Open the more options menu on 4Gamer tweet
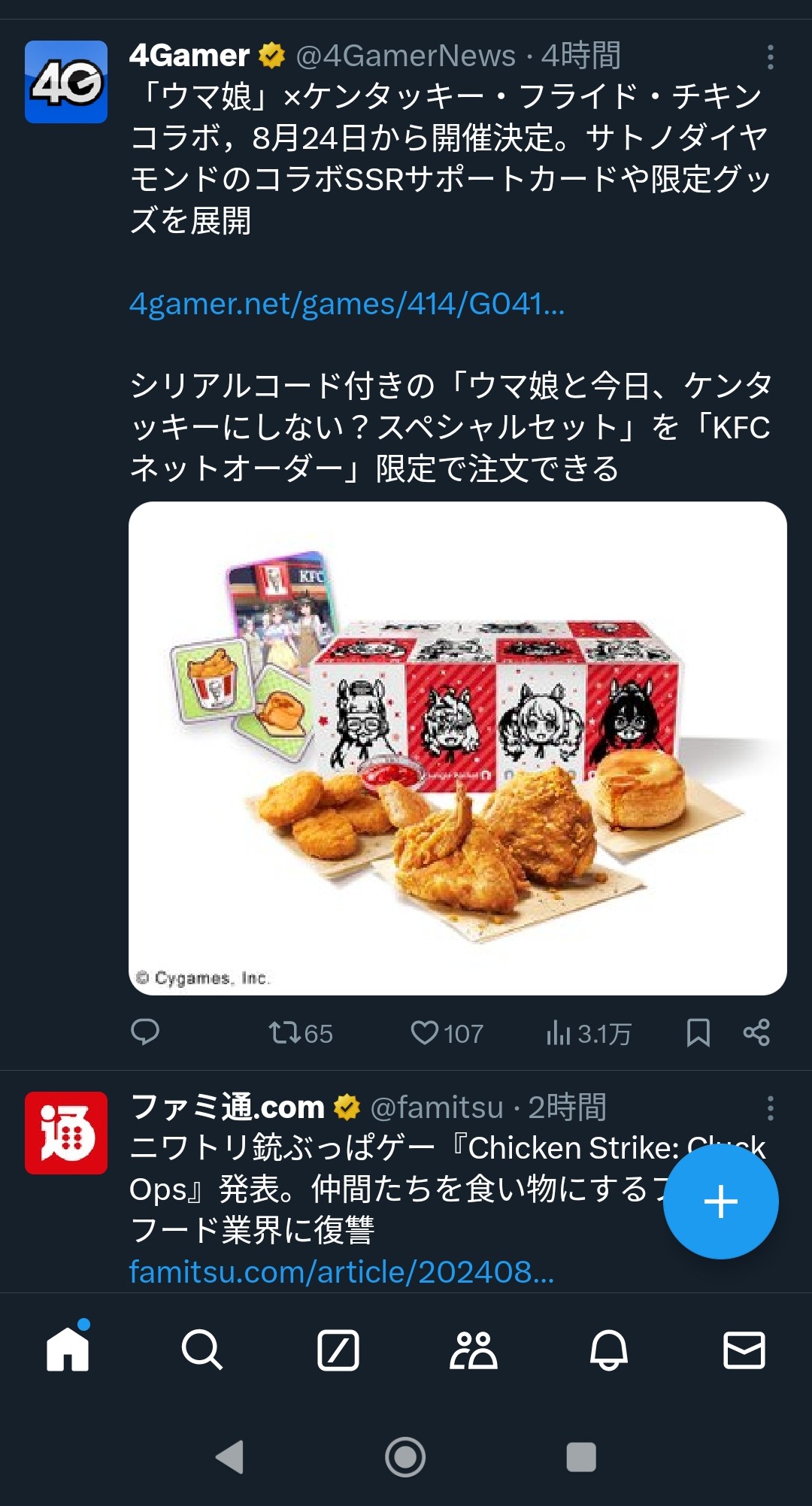This screenshot has width=812, height=1506. (x=770, y=57)
